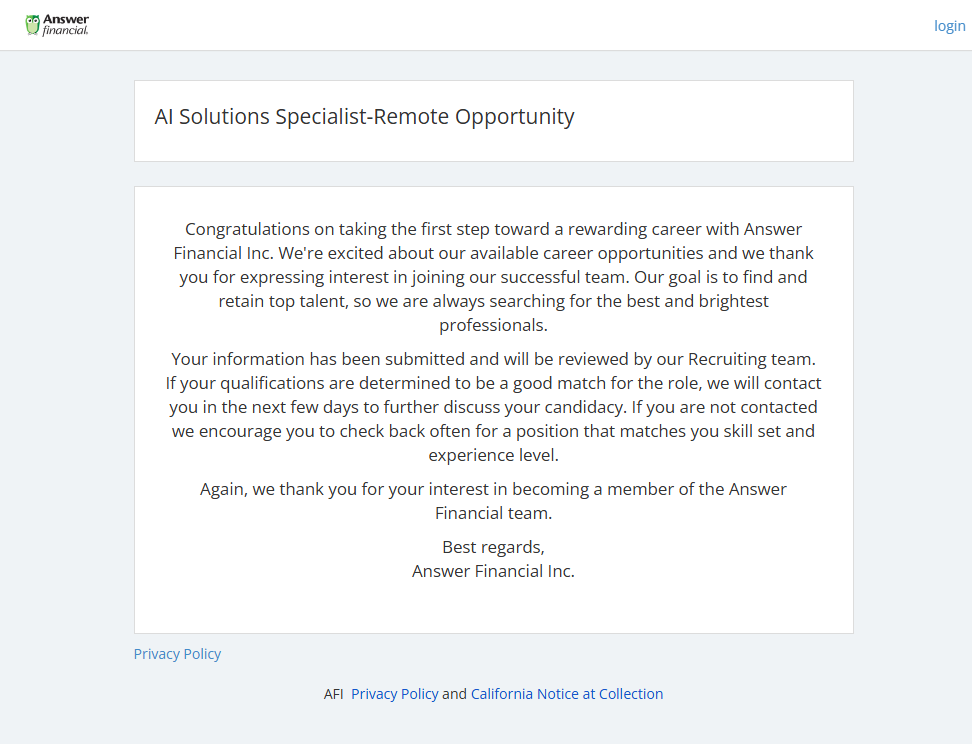Open the standalone Privacy Policy link below the message card
Image resolution: width=972 pixels, height=744 pixels.
point(177,654)
